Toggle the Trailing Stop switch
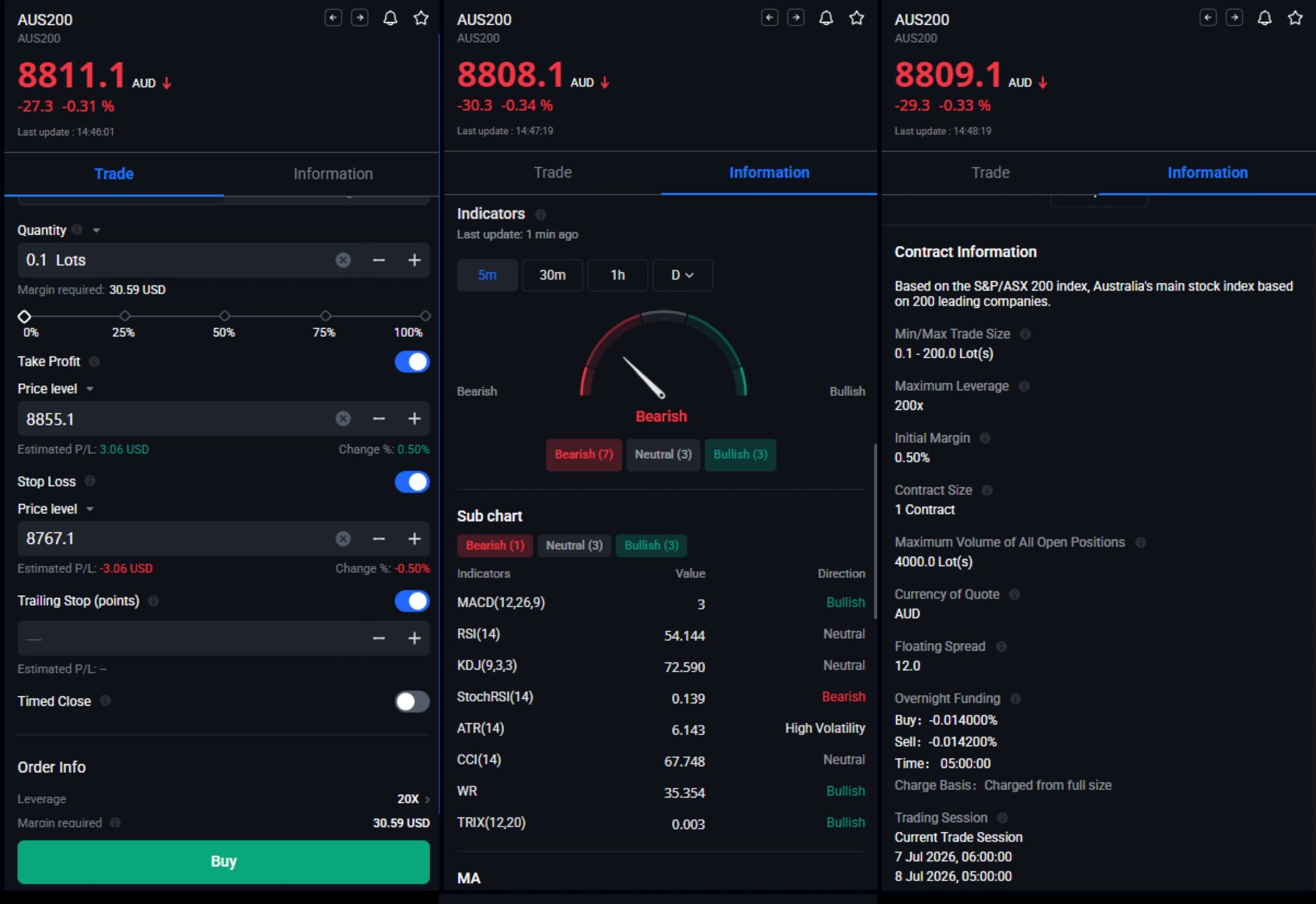This screenshot has height=904, width=1316. (x=412, y=601)
